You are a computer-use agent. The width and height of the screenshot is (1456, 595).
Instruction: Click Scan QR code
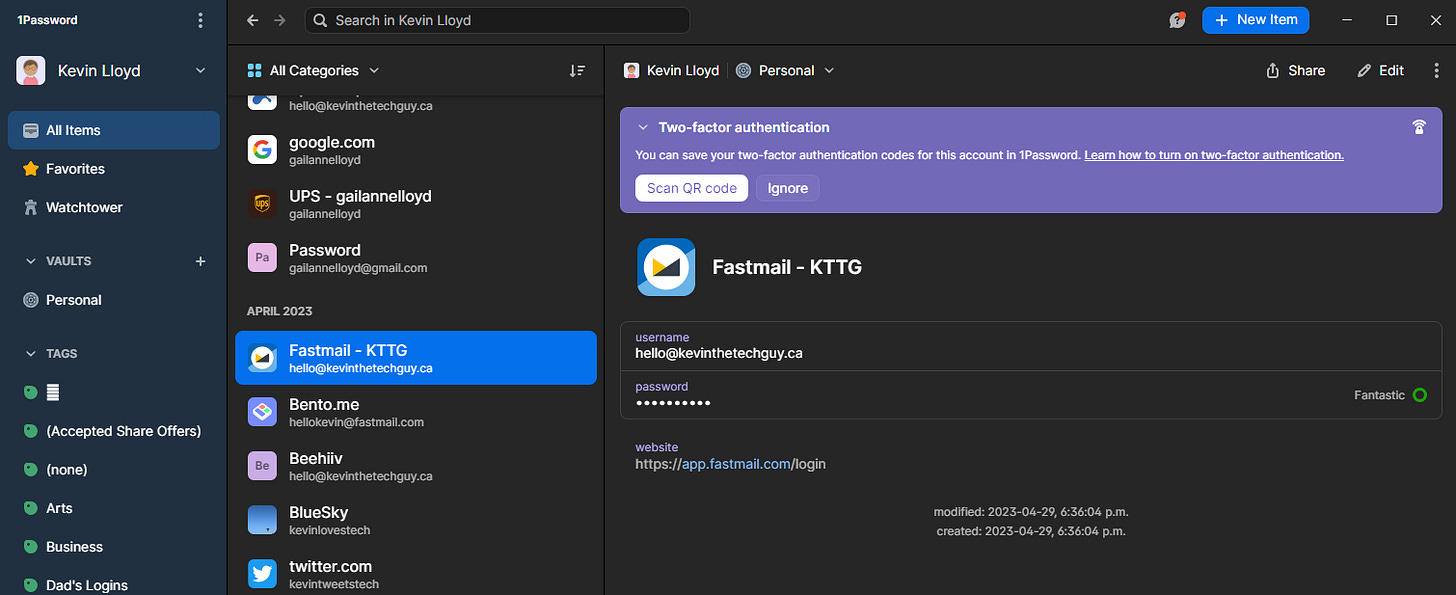(x=691, y=188)
